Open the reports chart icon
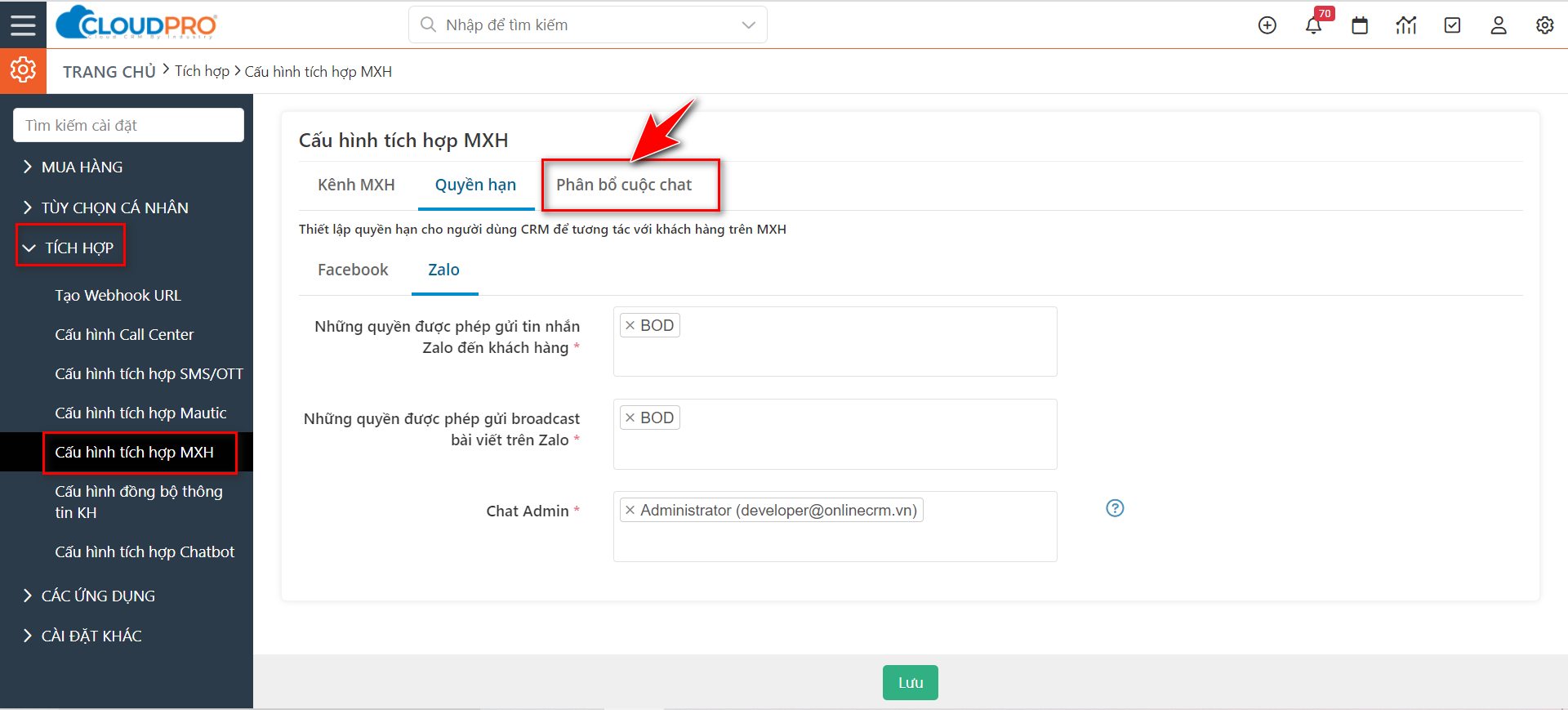This screenshot has width=1568, height=710. [x=1406, y=25]
